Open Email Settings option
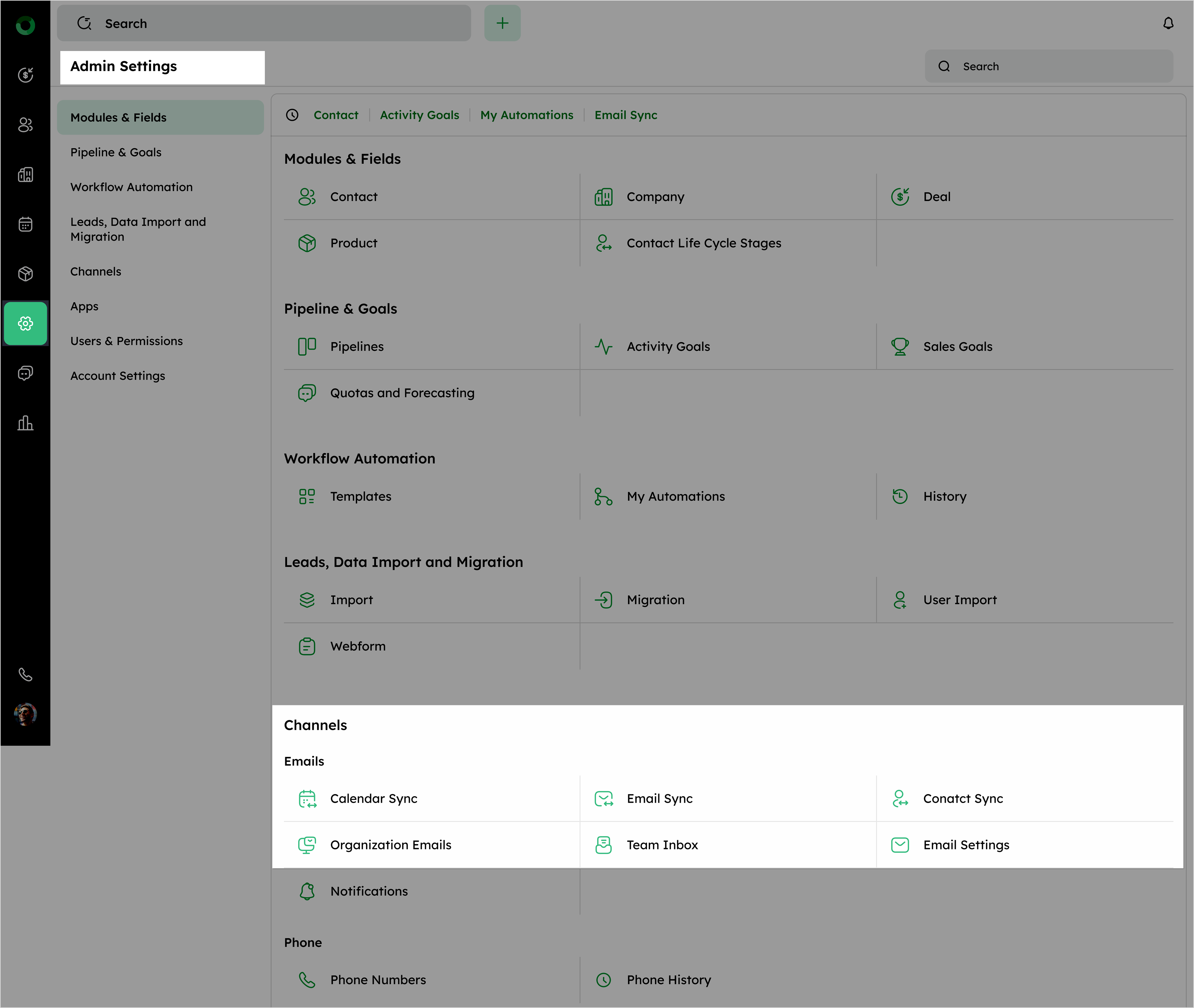This screenshot has width=1194, height=1008. pos(966,844)
